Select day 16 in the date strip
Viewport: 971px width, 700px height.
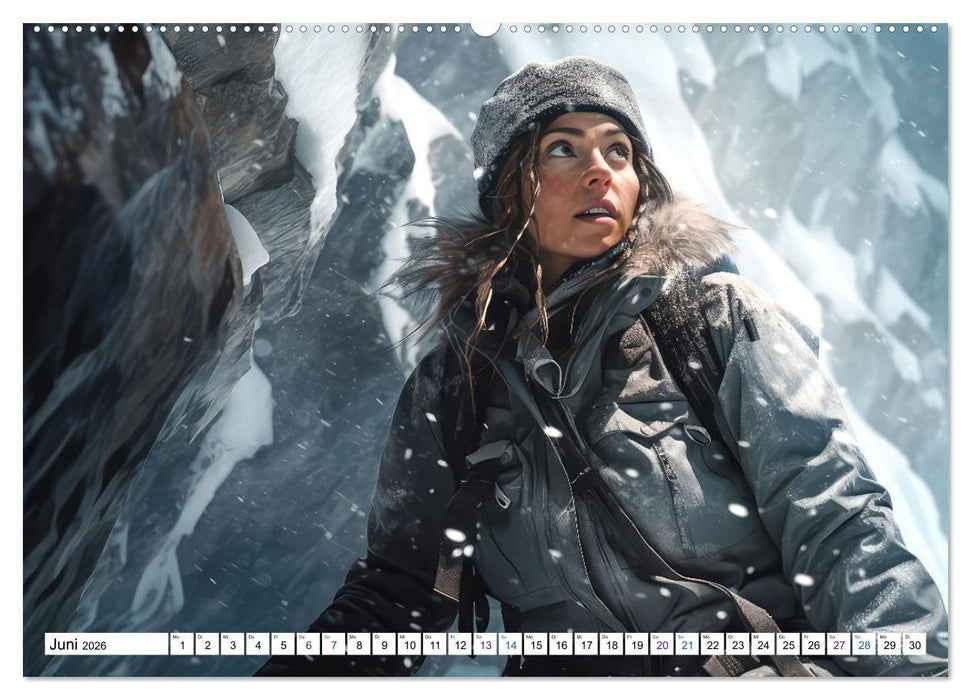tap(560, 645)
